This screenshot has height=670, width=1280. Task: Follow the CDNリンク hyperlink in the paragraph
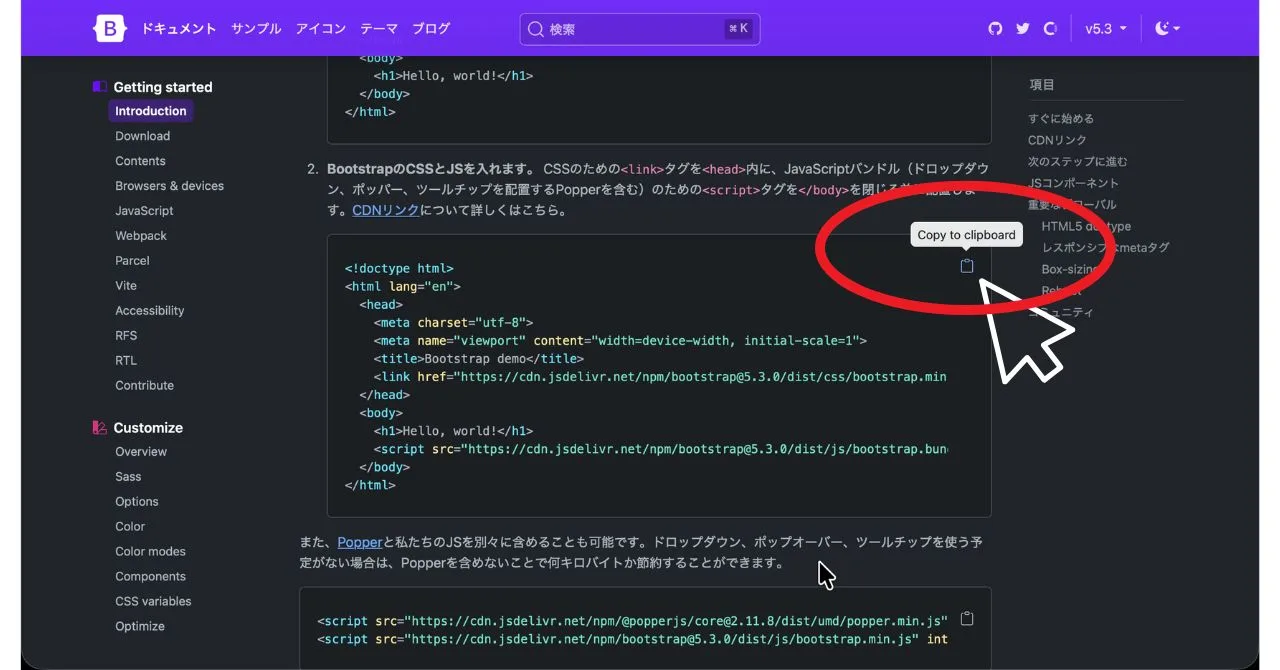click(x=385, y=211)
